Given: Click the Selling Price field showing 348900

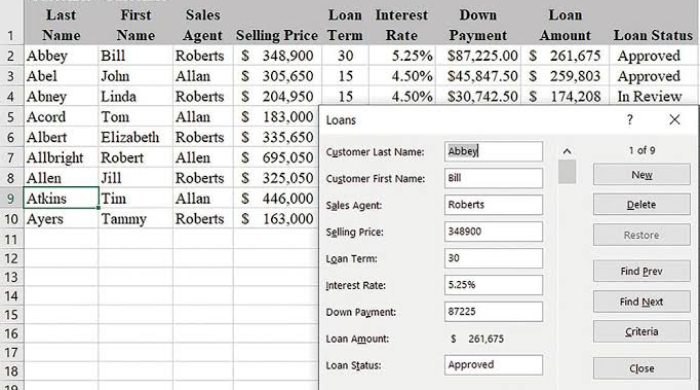Looking at the screenshot, I should pyautogui.click(x=493, y=232).
